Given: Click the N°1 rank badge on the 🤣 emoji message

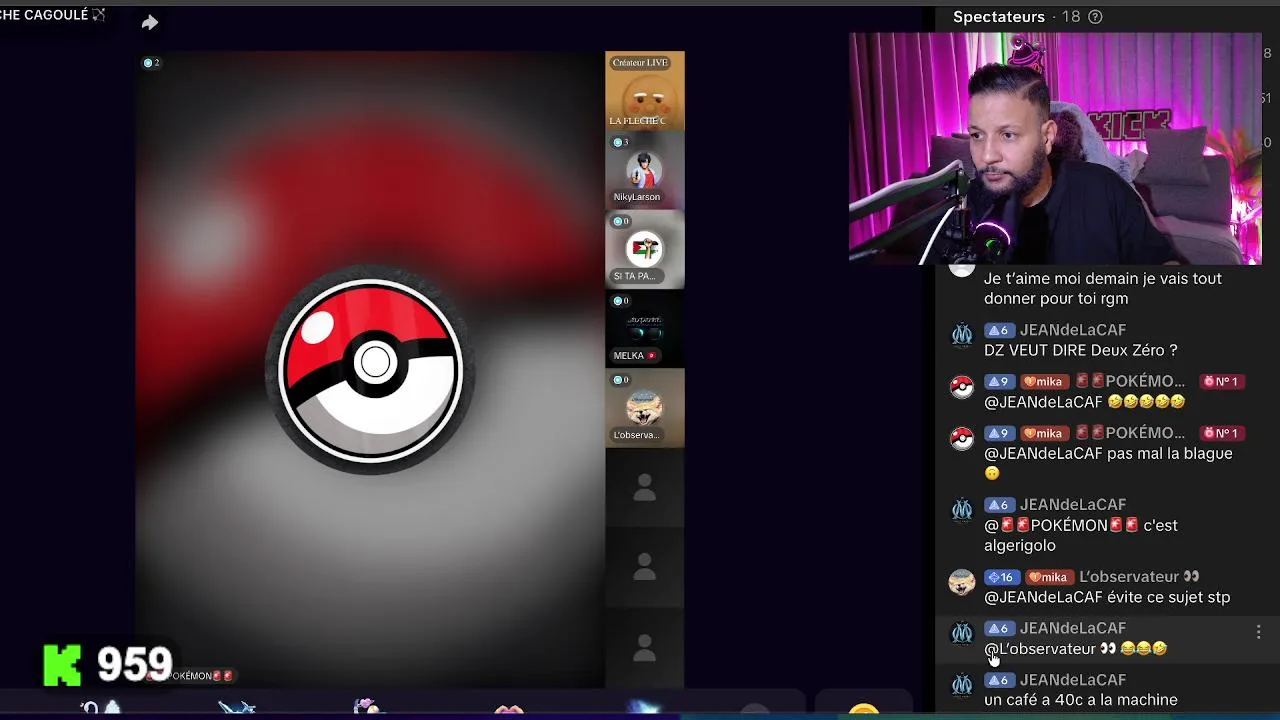Looking at the screenshot, I should 1220,381.
